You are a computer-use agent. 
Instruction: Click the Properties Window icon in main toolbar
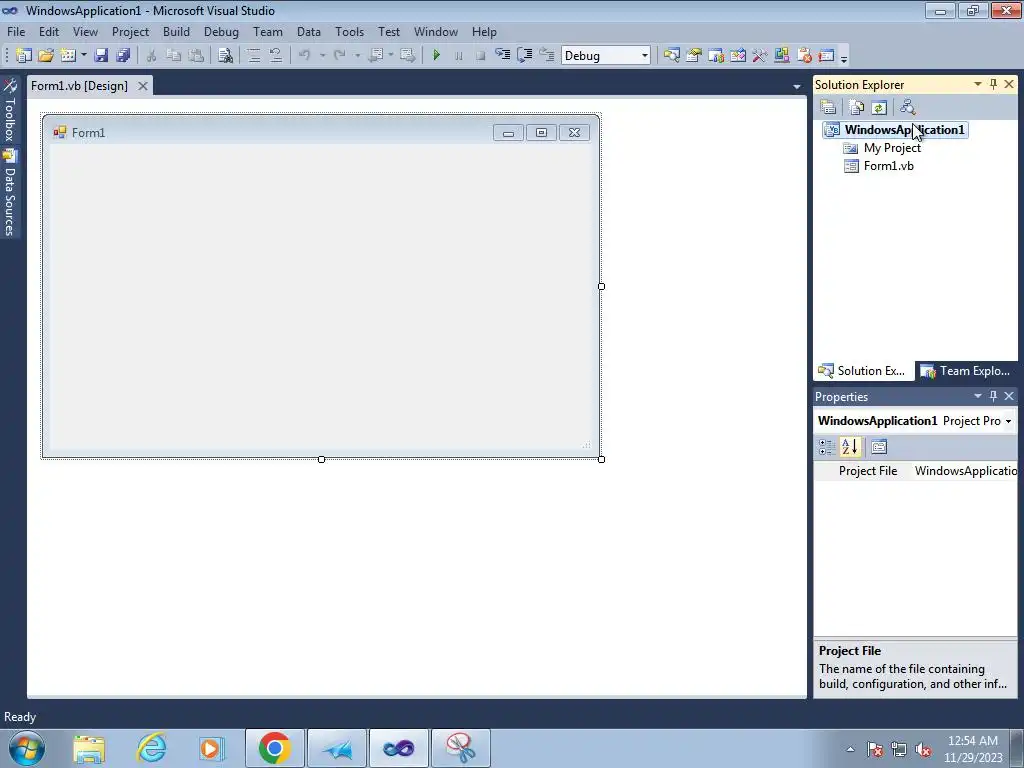pos(694,56)
